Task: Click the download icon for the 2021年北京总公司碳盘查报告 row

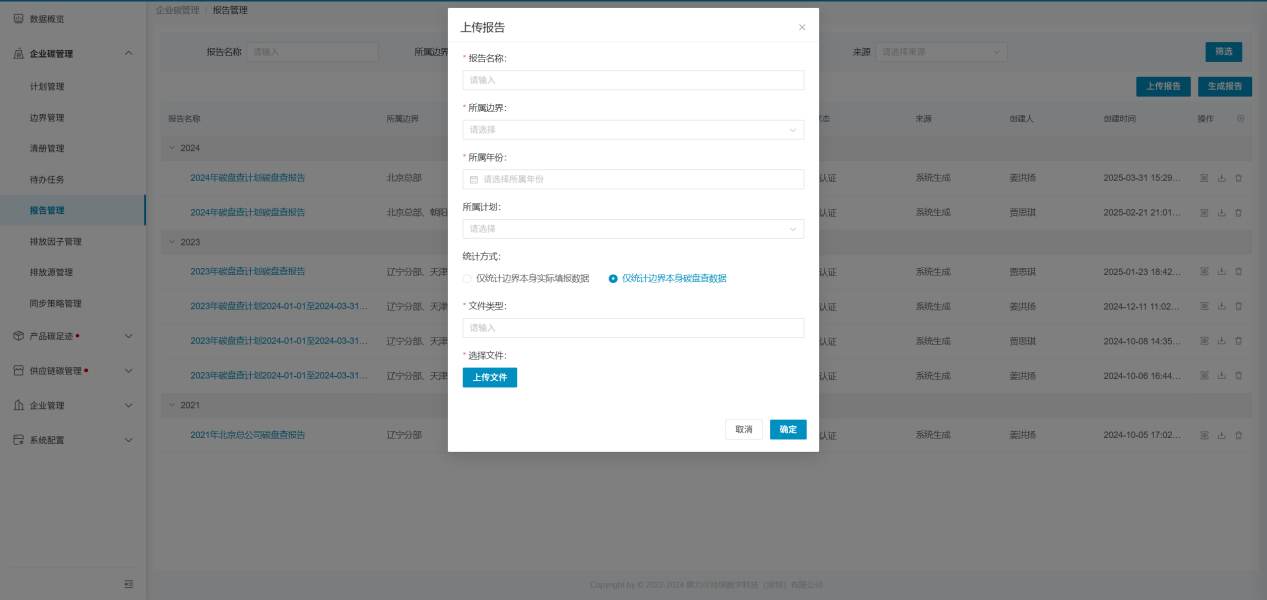Action: click(x=1221, y=435)
